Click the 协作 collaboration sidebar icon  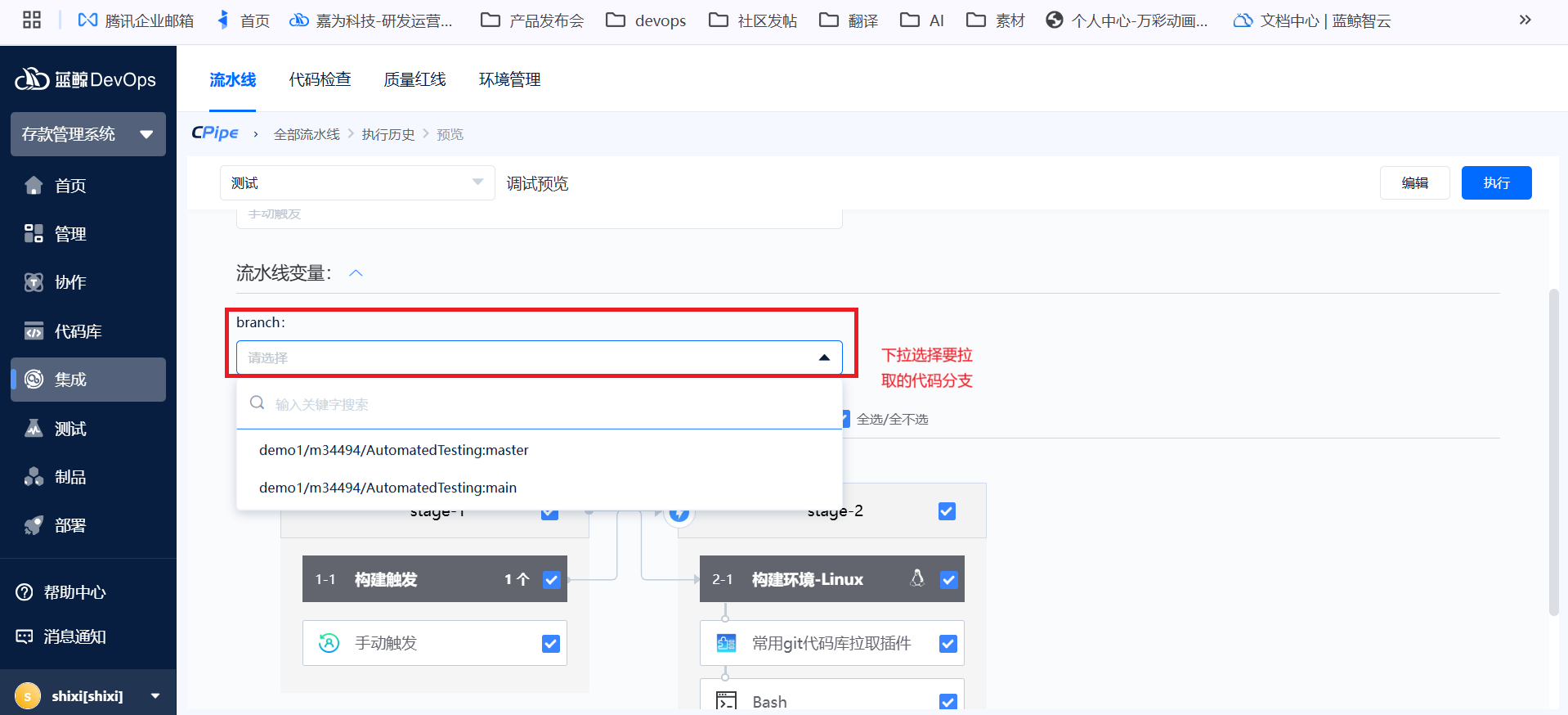pyautogui.click(x=34, y=282)
